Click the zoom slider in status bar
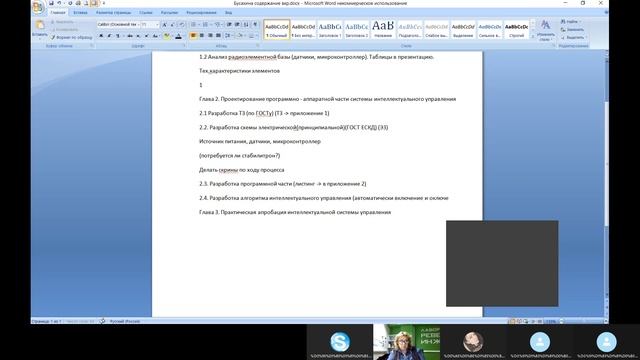The width and height of the screenshot is (640, 360). click(x=582, y=321)
